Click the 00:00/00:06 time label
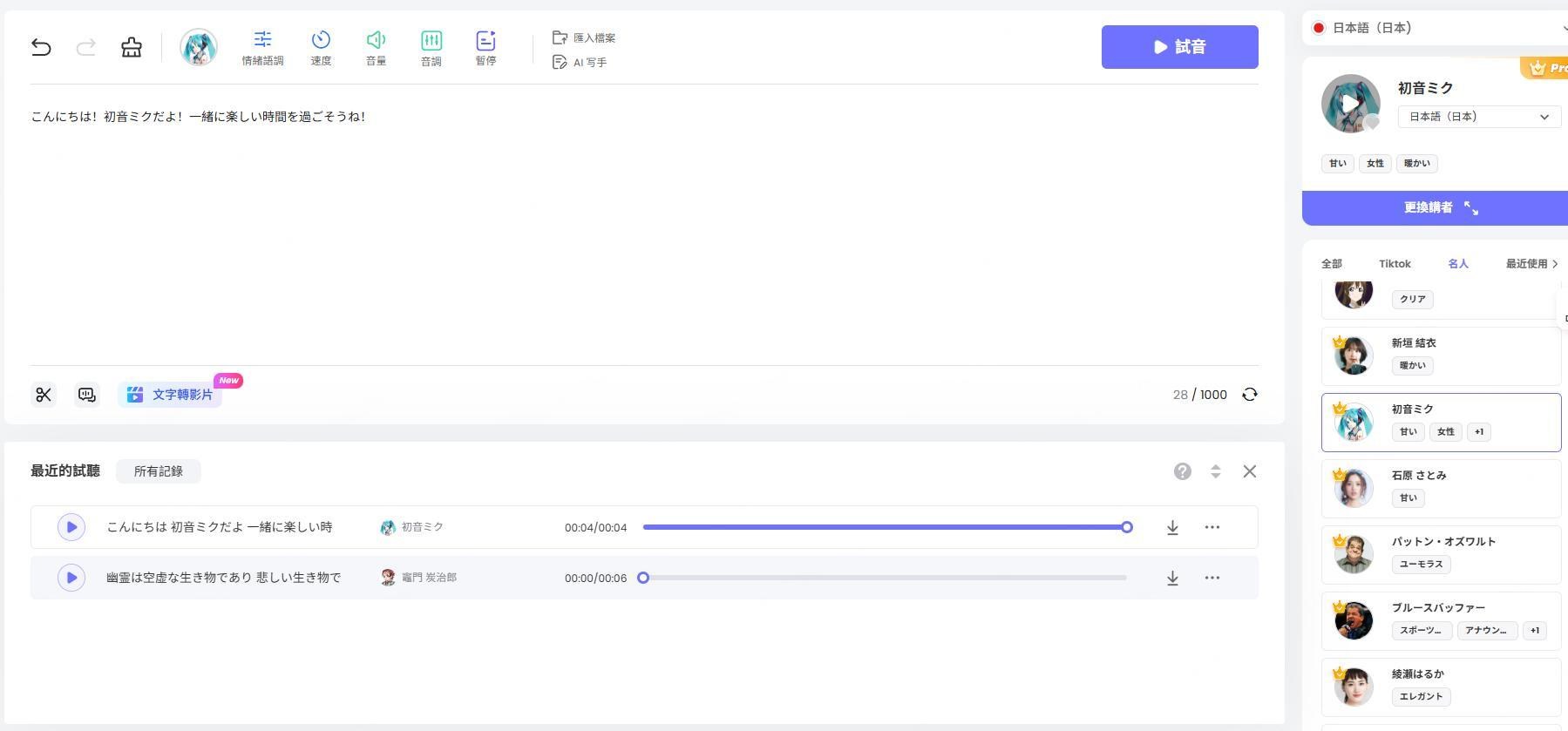 tap(595, 579)
